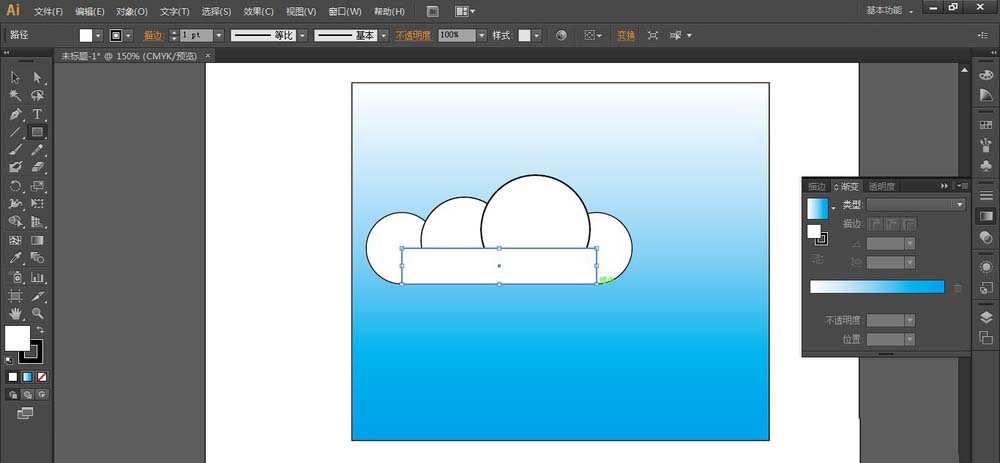Select the Direct Selection tool

tap(38, 78)
